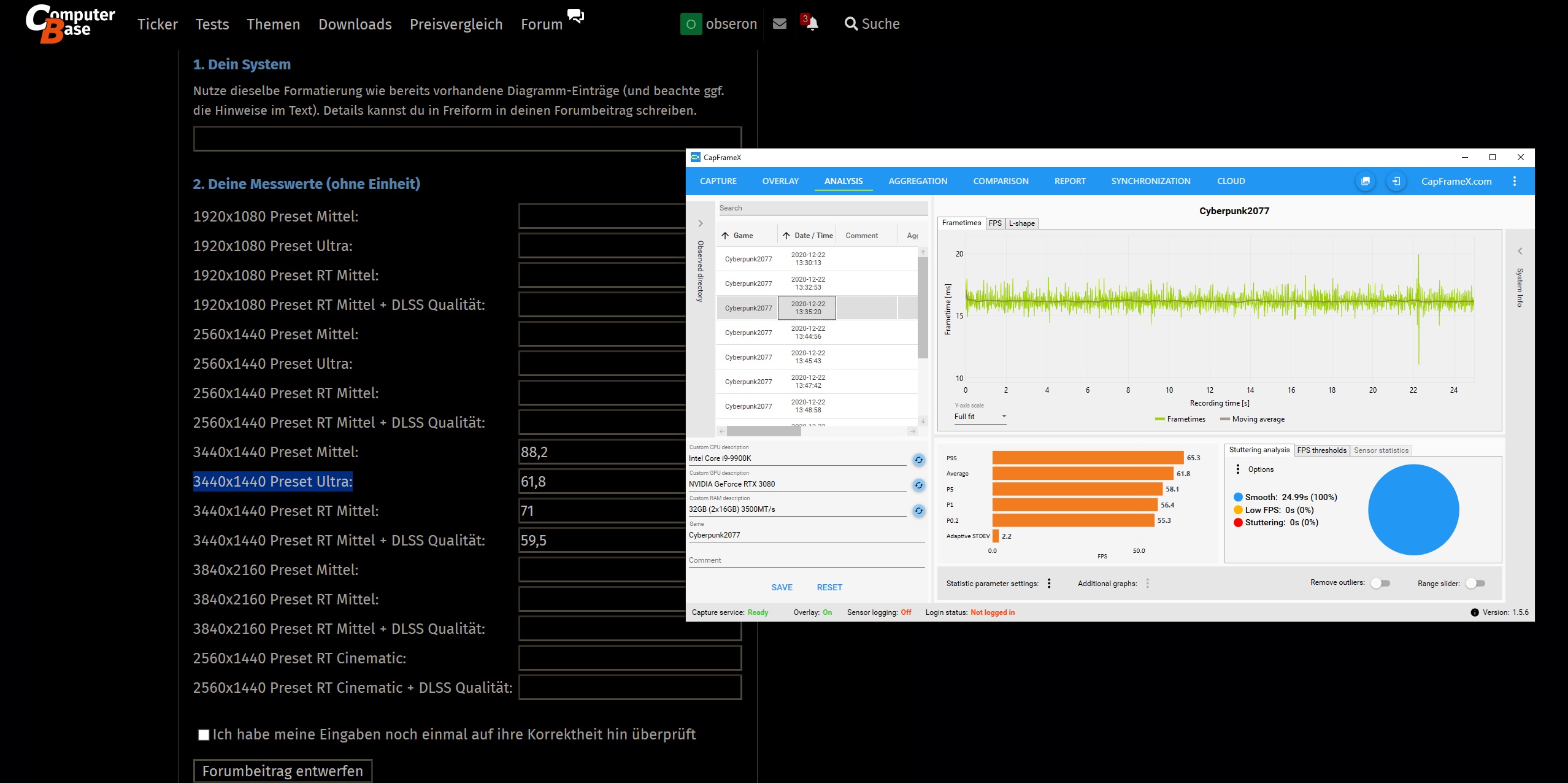This screenshot has height=783, width=1568.
Task: Click Forumbeitrag entwerfen button
Action: pyautogui.click(x=283, y=771)
